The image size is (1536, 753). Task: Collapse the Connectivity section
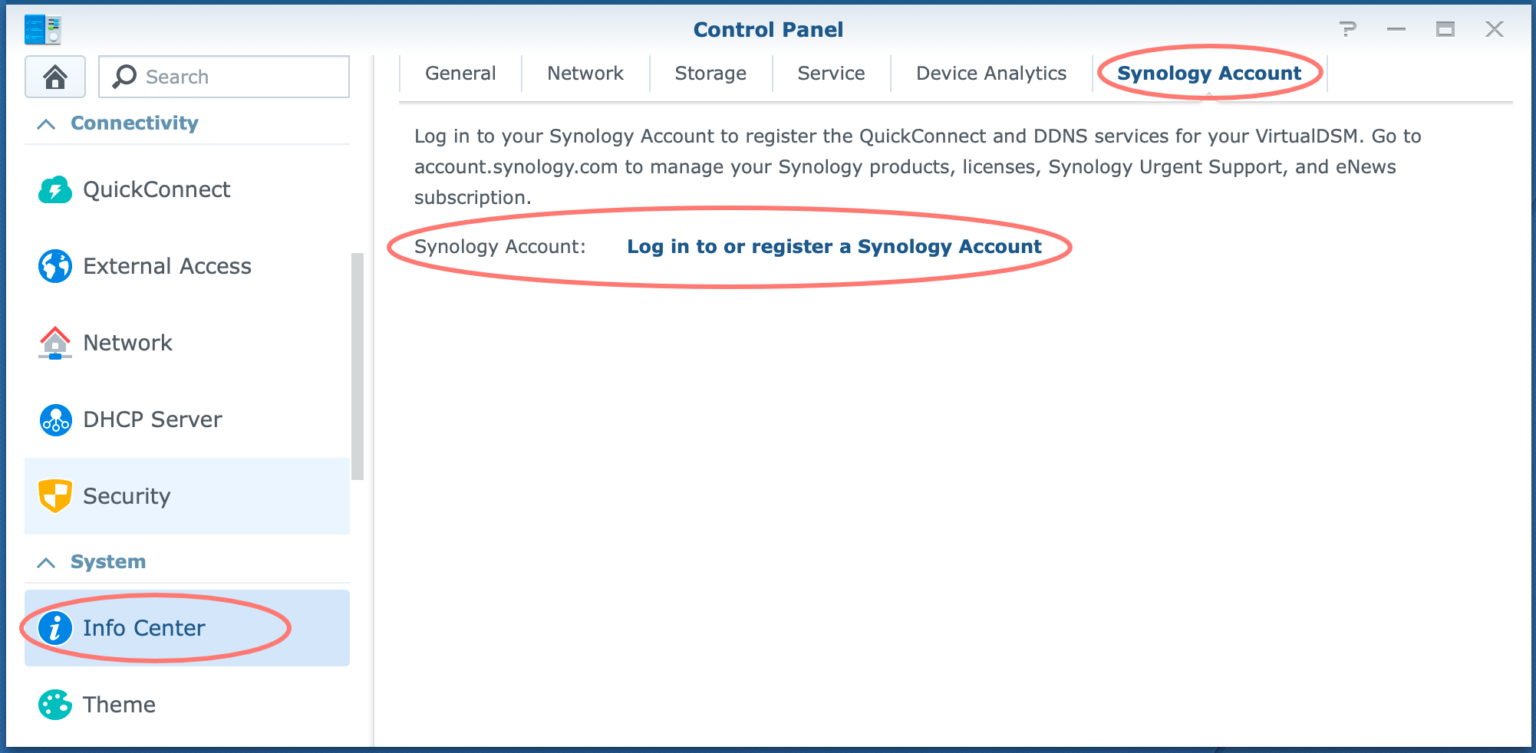tap(45, 124)
